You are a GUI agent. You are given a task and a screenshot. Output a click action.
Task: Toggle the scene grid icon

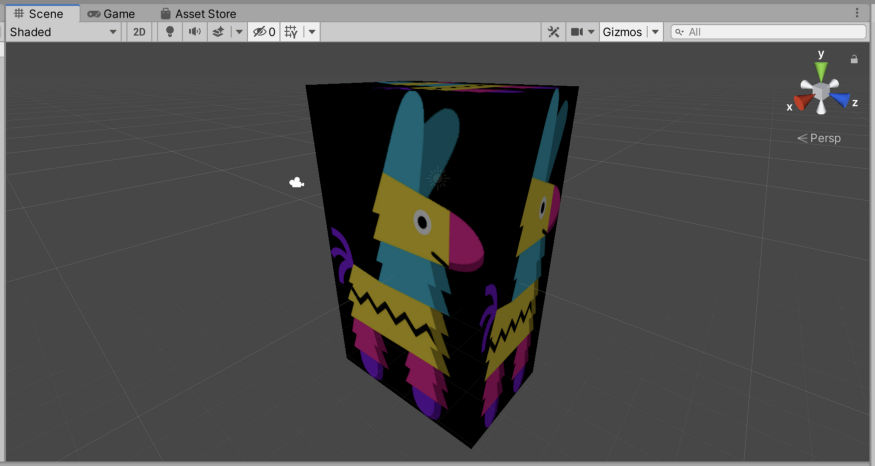(291, 32)
